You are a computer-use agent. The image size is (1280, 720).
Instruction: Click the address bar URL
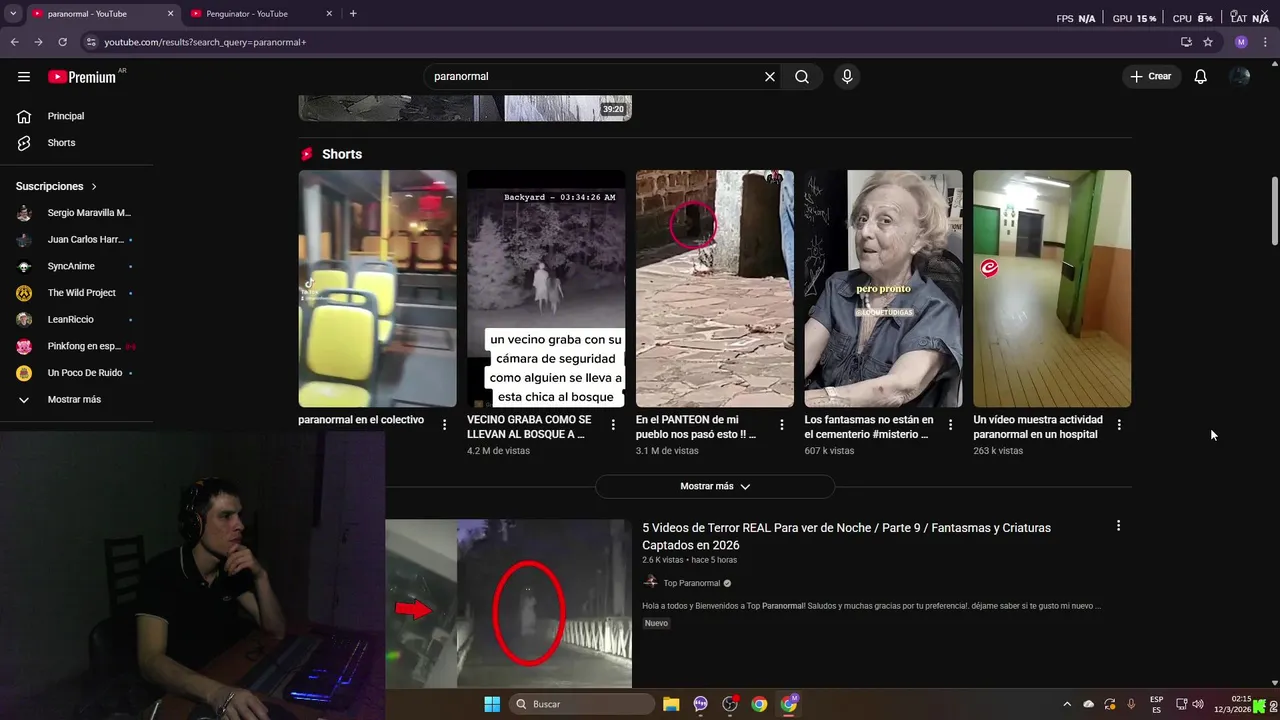(x=205, y=42)
